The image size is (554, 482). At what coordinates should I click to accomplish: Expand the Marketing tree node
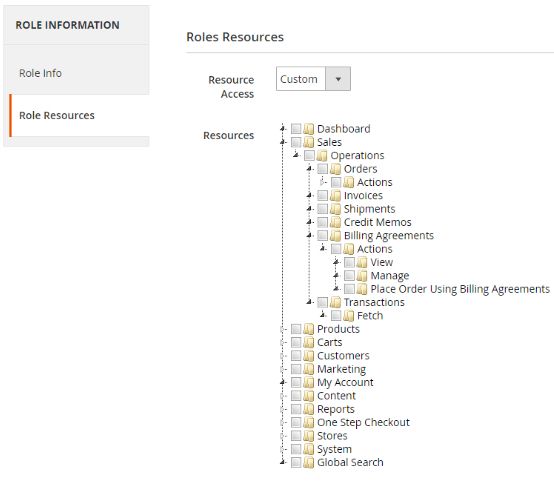click(282, 369)
